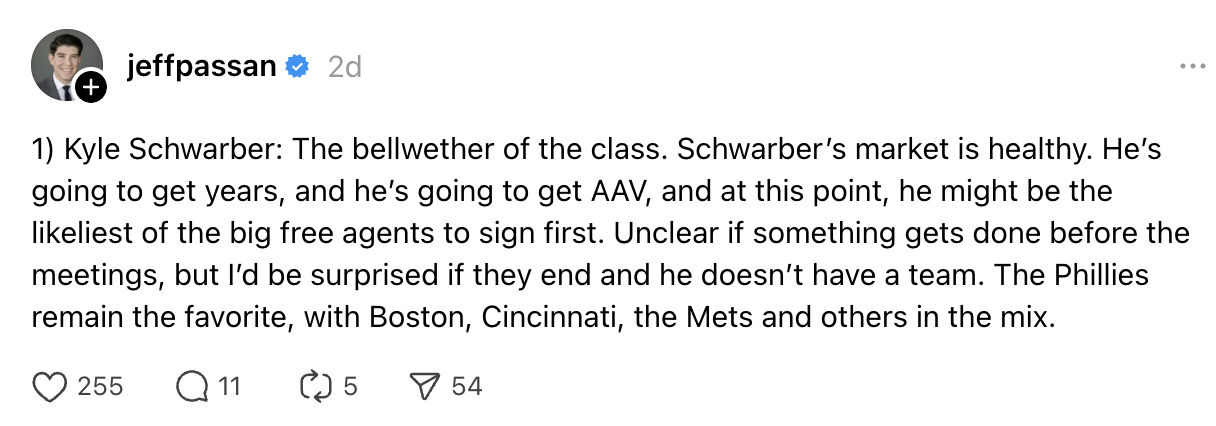View the 11 replies count
The height and width of the screenshot is (426, 1216).
[229, 386]
